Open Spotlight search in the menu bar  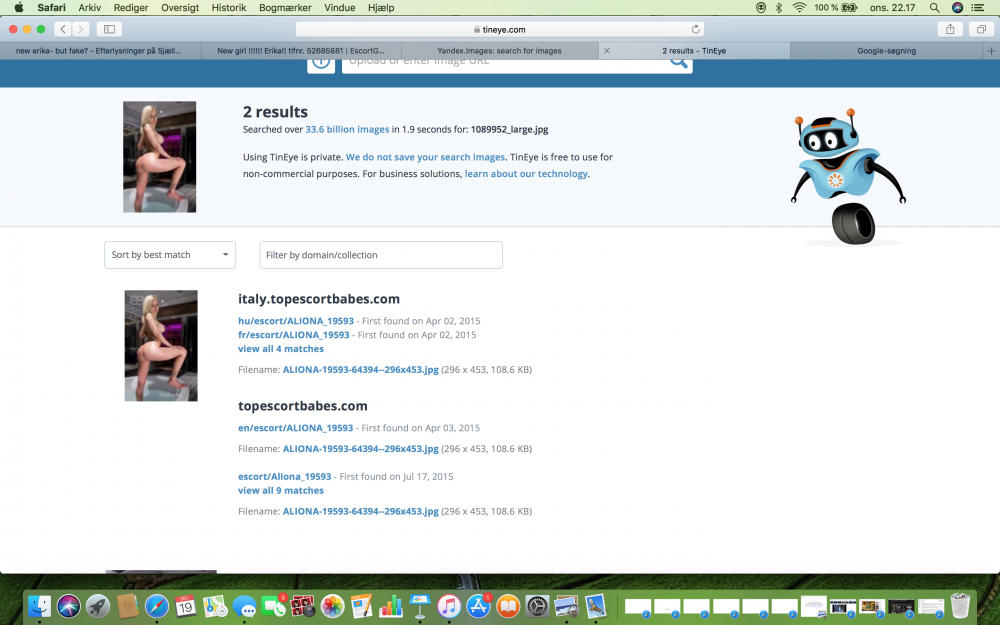click(x=934, y=7)
